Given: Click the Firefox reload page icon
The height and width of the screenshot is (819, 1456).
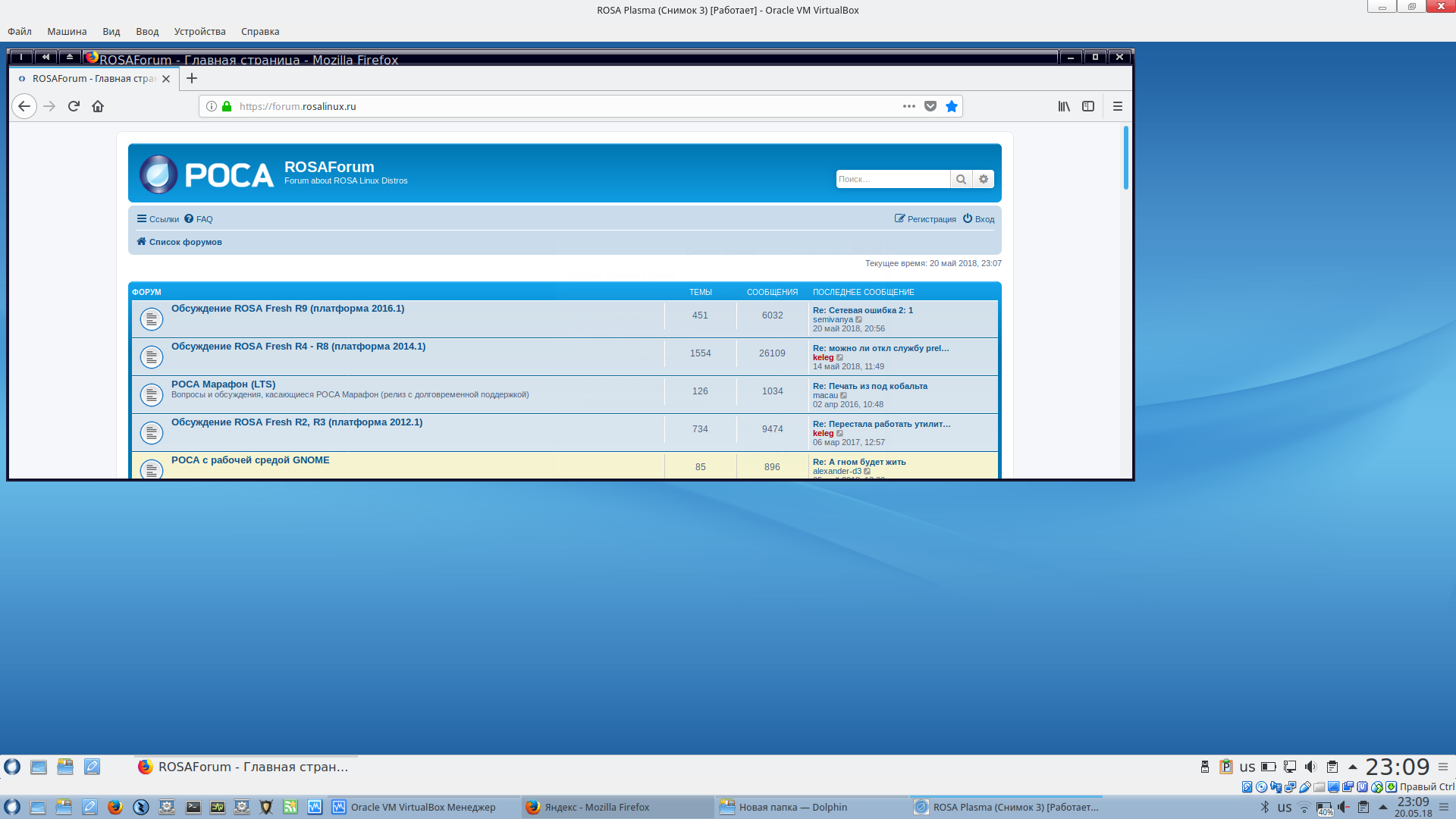Looking at the screenshot, I should click(x=74, y=106).
